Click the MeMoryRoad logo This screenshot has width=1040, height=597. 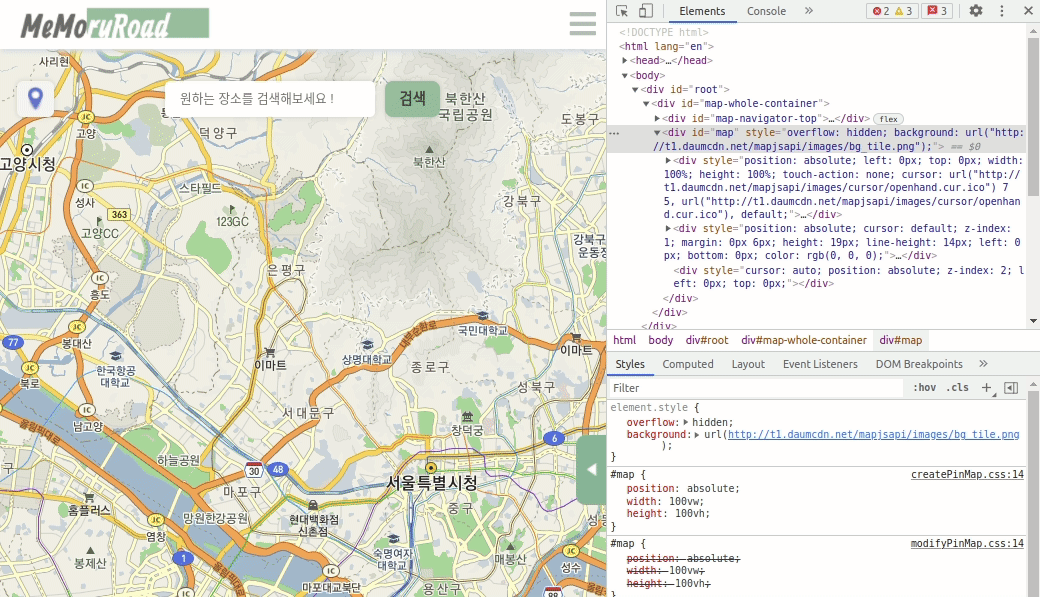(x=115, y=24)
